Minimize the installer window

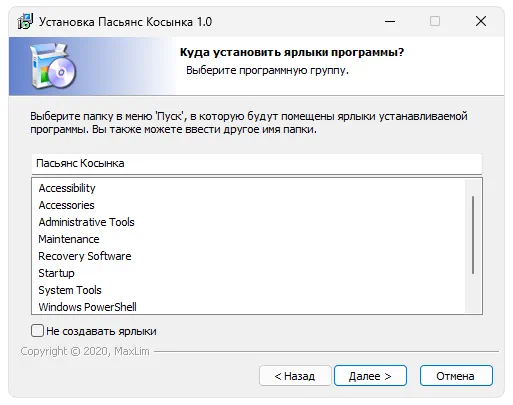point(390,22)
